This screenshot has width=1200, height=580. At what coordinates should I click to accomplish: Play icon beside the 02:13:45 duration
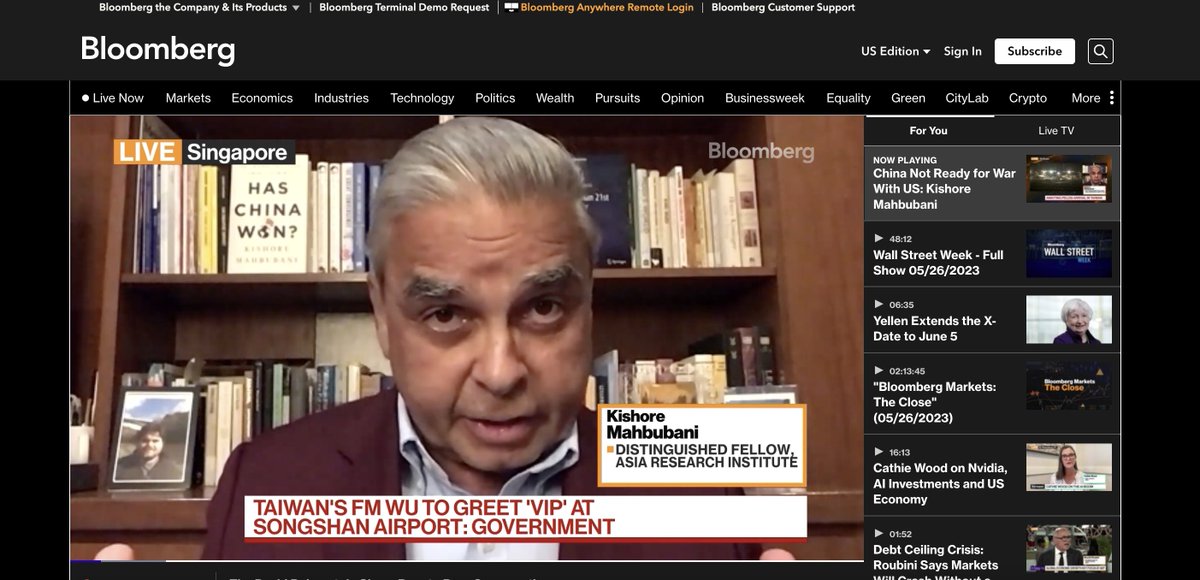coord(878,371)
